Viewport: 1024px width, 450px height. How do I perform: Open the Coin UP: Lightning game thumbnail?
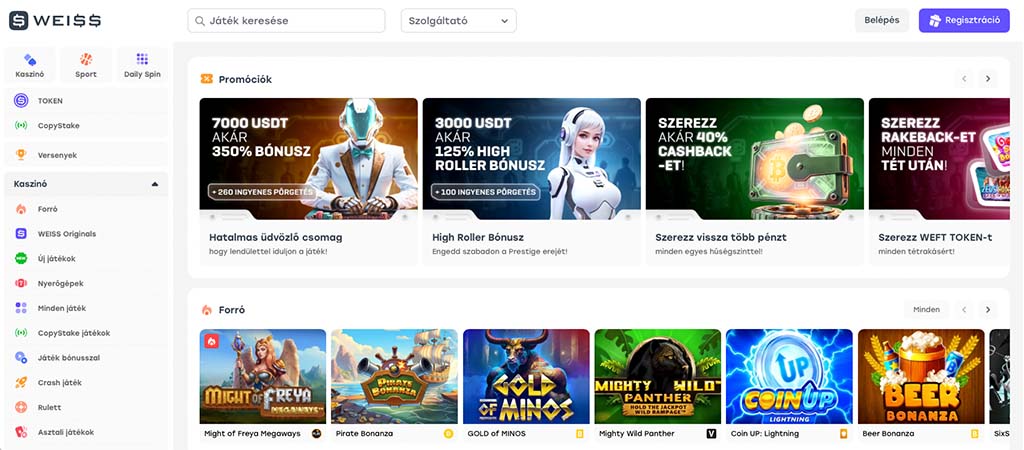pos(789,376)
